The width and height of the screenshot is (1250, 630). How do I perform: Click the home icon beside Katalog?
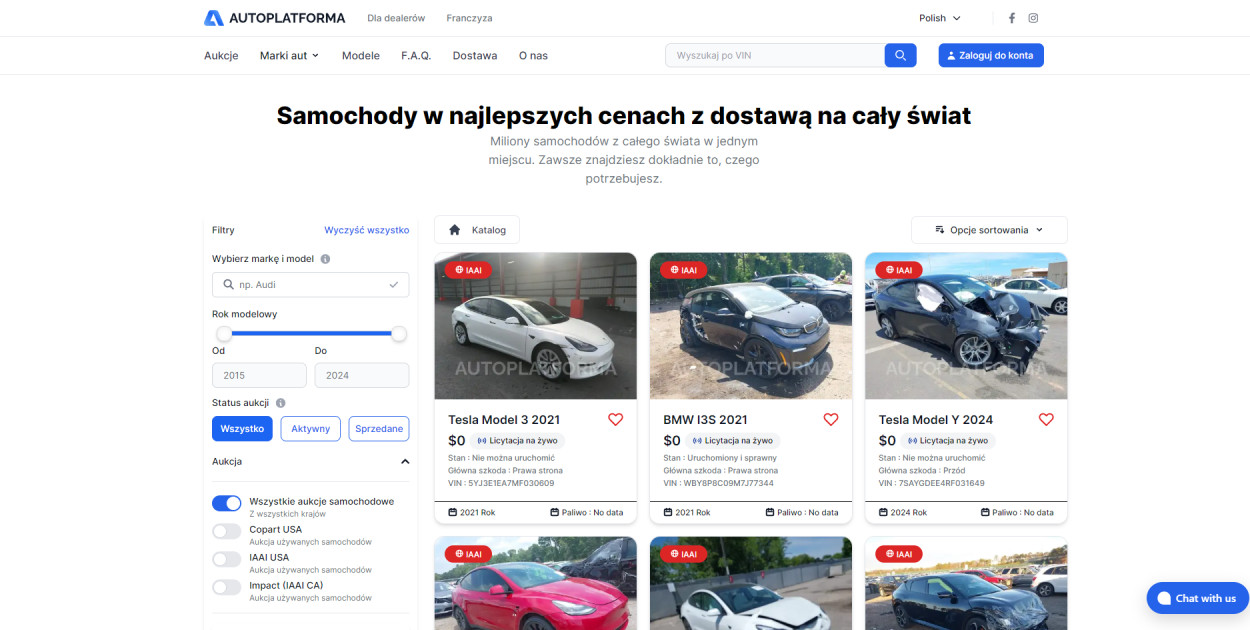coord(455,230)
